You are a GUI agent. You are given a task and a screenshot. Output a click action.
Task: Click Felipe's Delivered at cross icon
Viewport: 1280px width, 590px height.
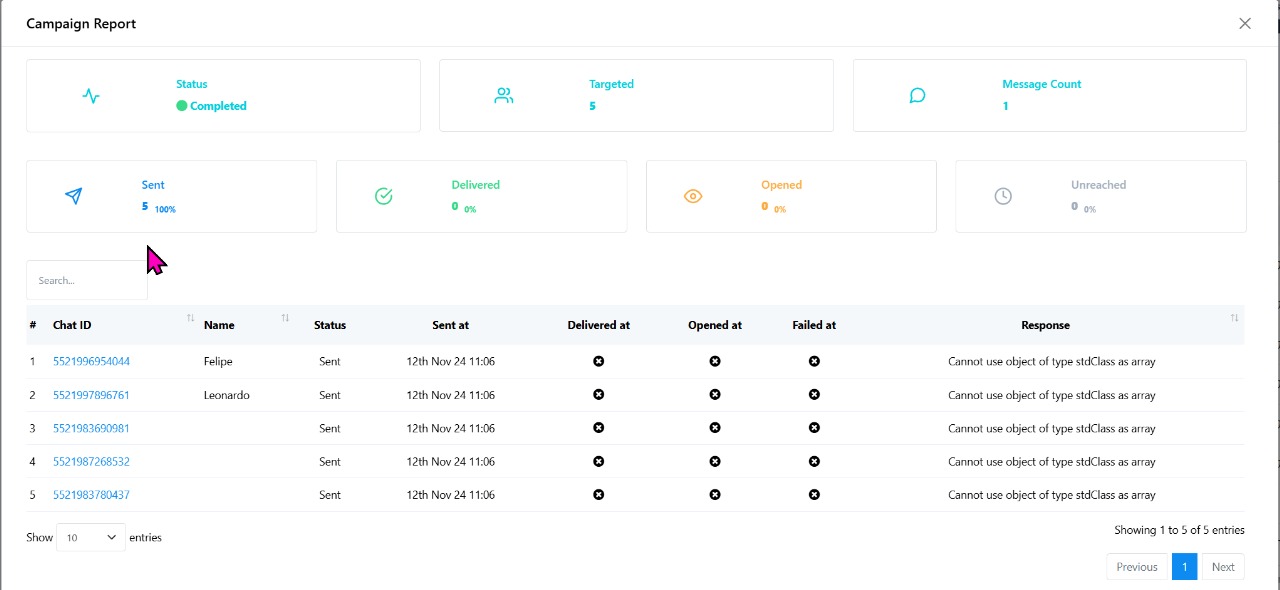(598, 361)
